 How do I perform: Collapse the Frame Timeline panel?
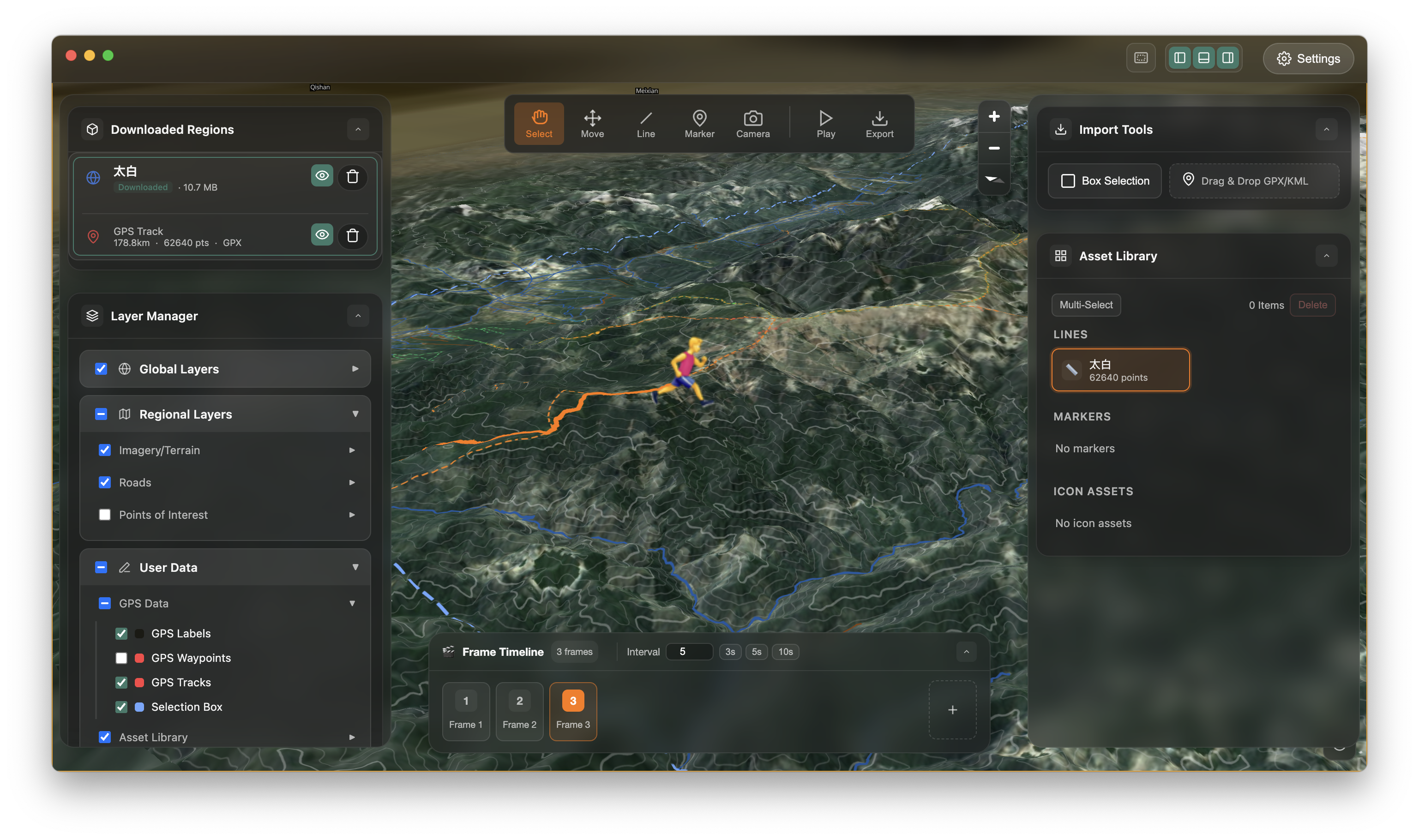click(966, 652)
